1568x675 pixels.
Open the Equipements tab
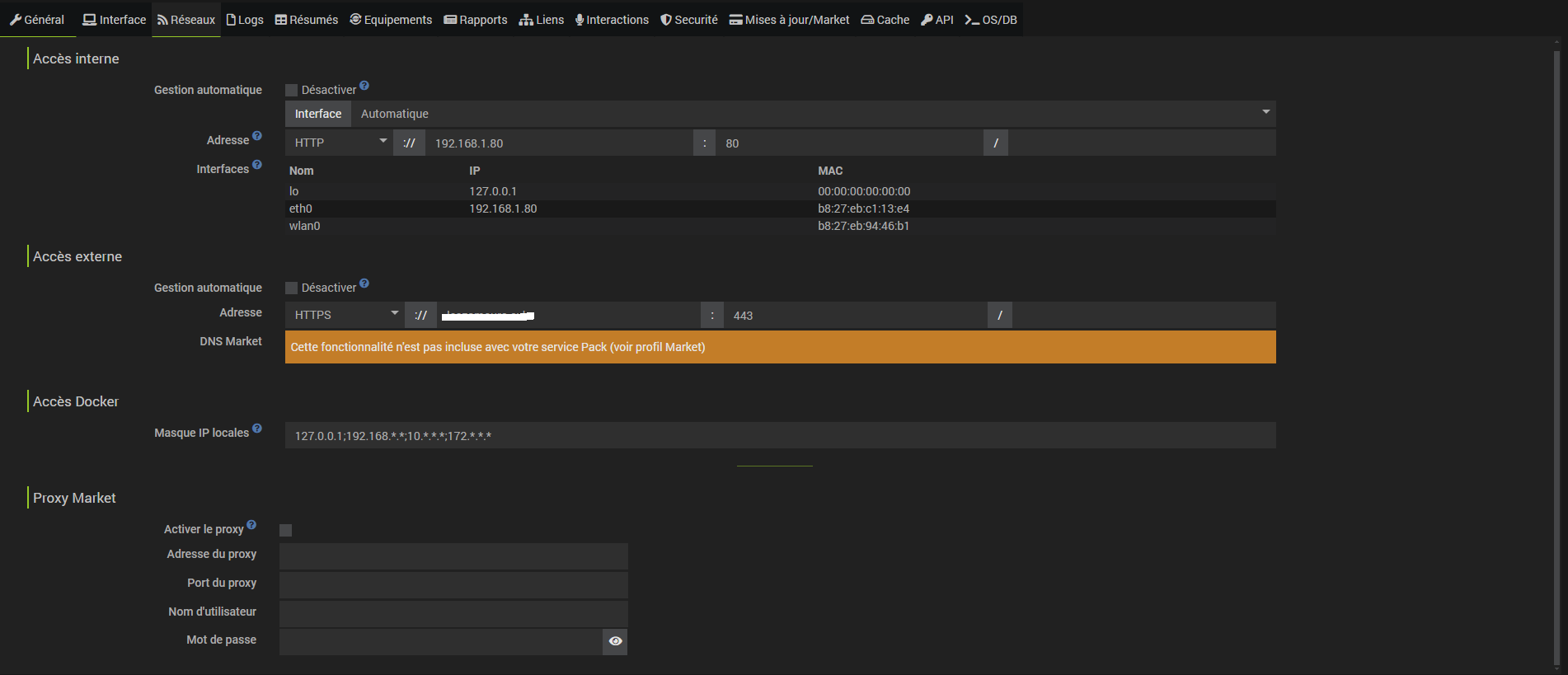tap(391, 20)
